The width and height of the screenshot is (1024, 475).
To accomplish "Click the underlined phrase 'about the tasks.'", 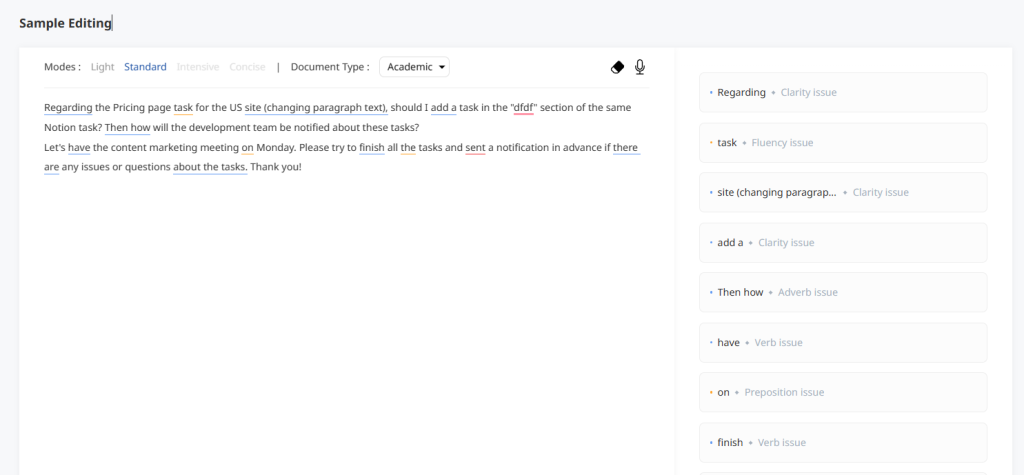I will tap(210, 167).
